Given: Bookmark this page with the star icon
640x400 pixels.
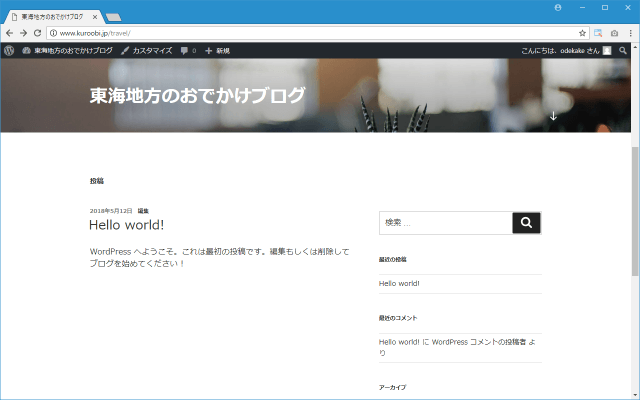Looking at the screenshot, I should coord(582,33).
